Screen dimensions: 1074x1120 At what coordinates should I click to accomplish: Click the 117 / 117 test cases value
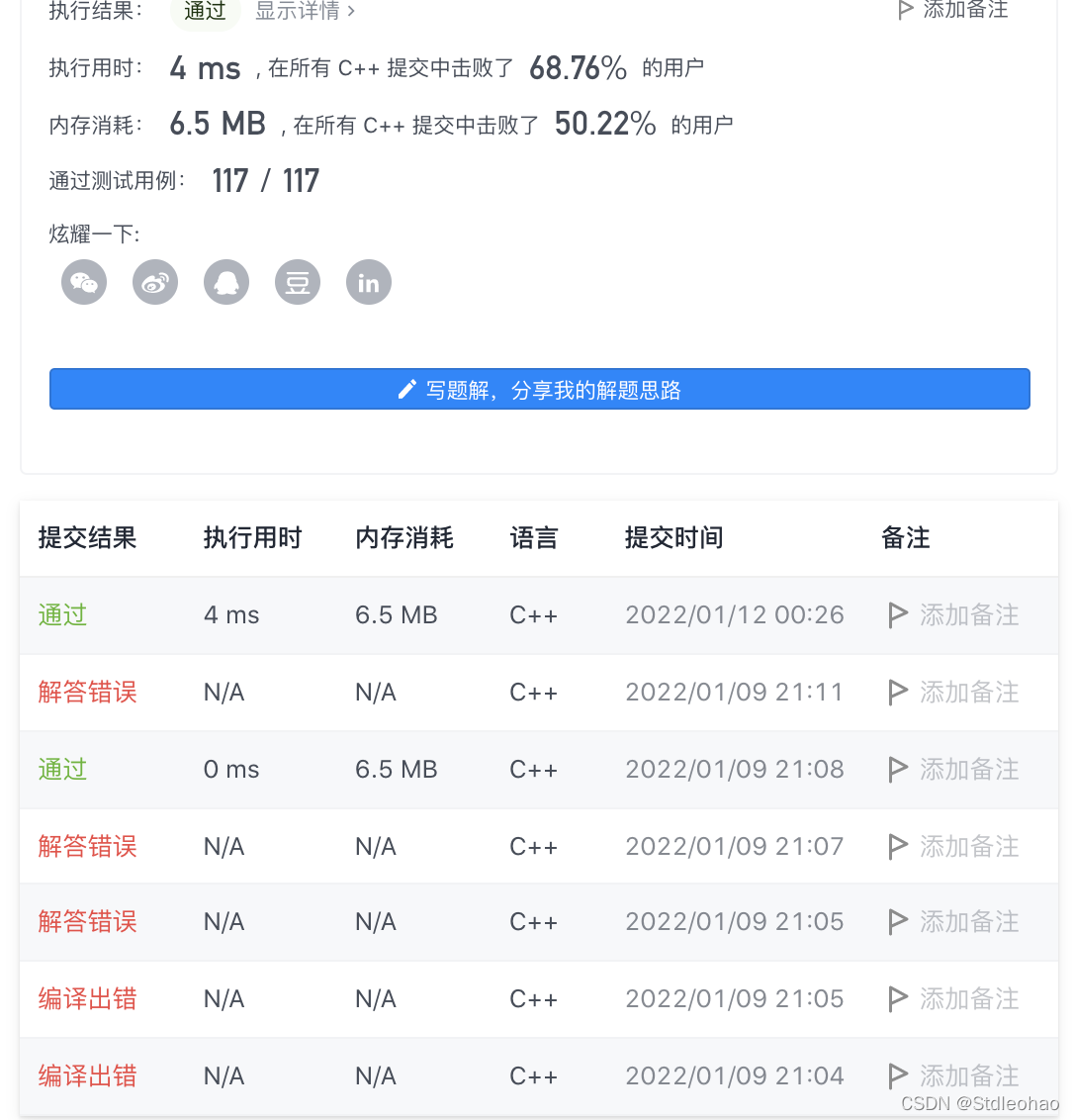(x=266, y=181)
